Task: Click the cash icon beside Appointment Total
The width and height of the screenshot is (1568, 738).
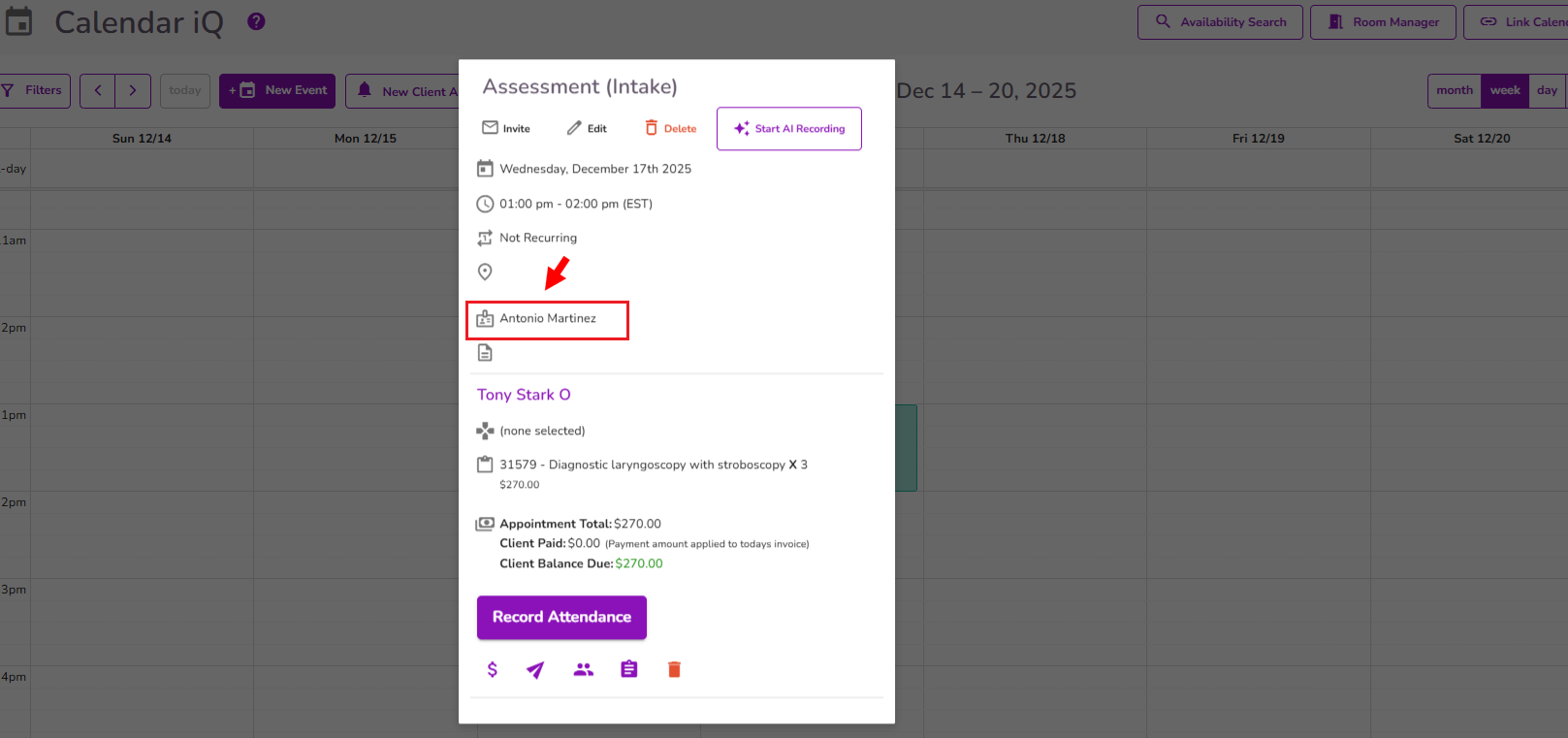Action: 485,524
